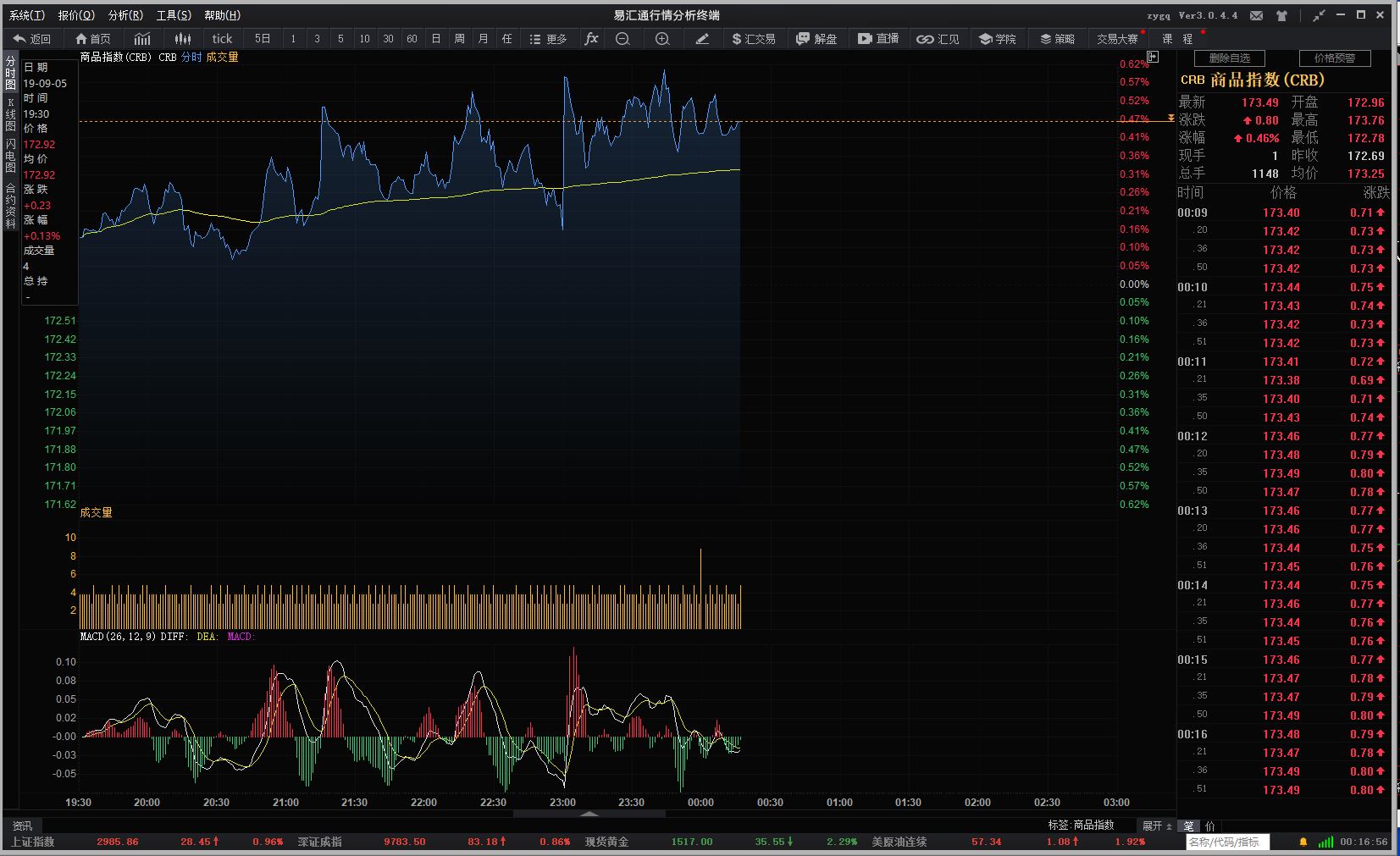Screen dimensions: 1400x856
Task: Click the 价格预警 button
Action: pyautogui.click(x=1334, y=58)
